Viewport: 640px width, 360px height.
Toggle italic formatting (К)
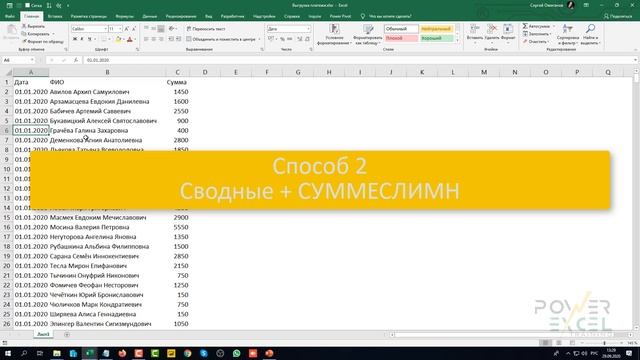tap(82, 39)
